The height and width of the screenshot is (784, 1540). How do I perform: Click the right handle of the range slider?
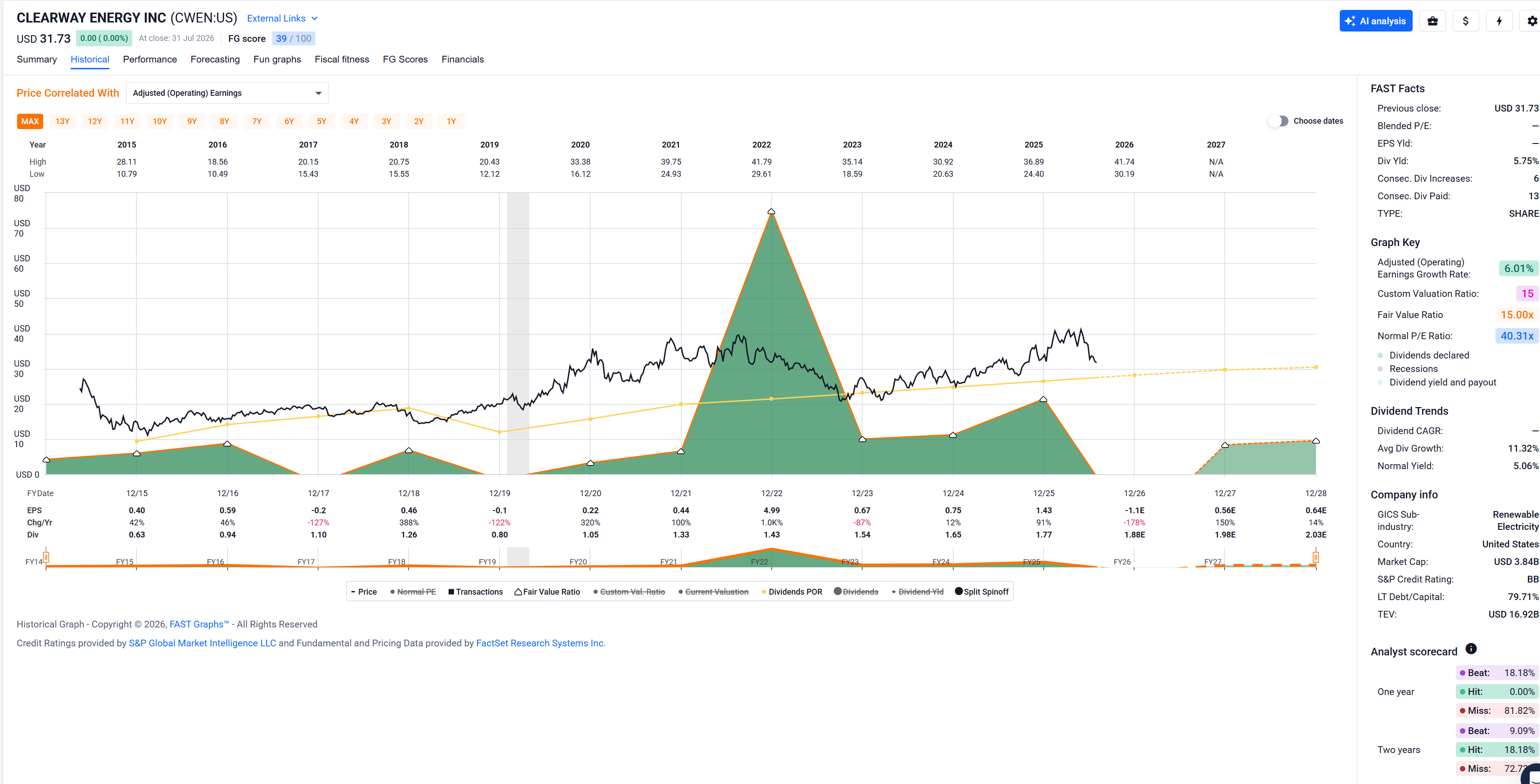(x=1316, y=557)
